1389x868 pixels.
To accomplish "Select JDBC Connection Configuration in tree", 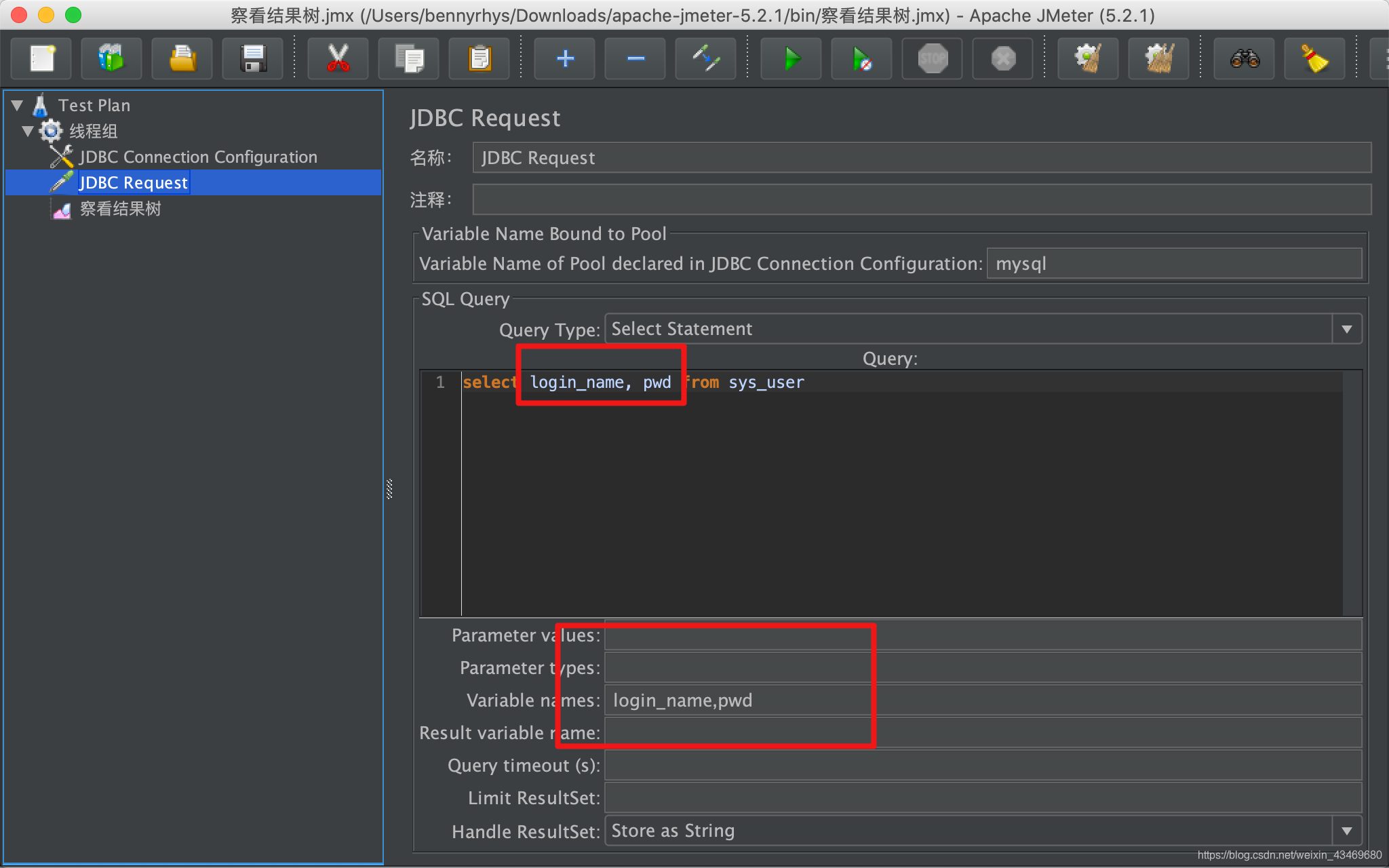I will tap(197, 157).
